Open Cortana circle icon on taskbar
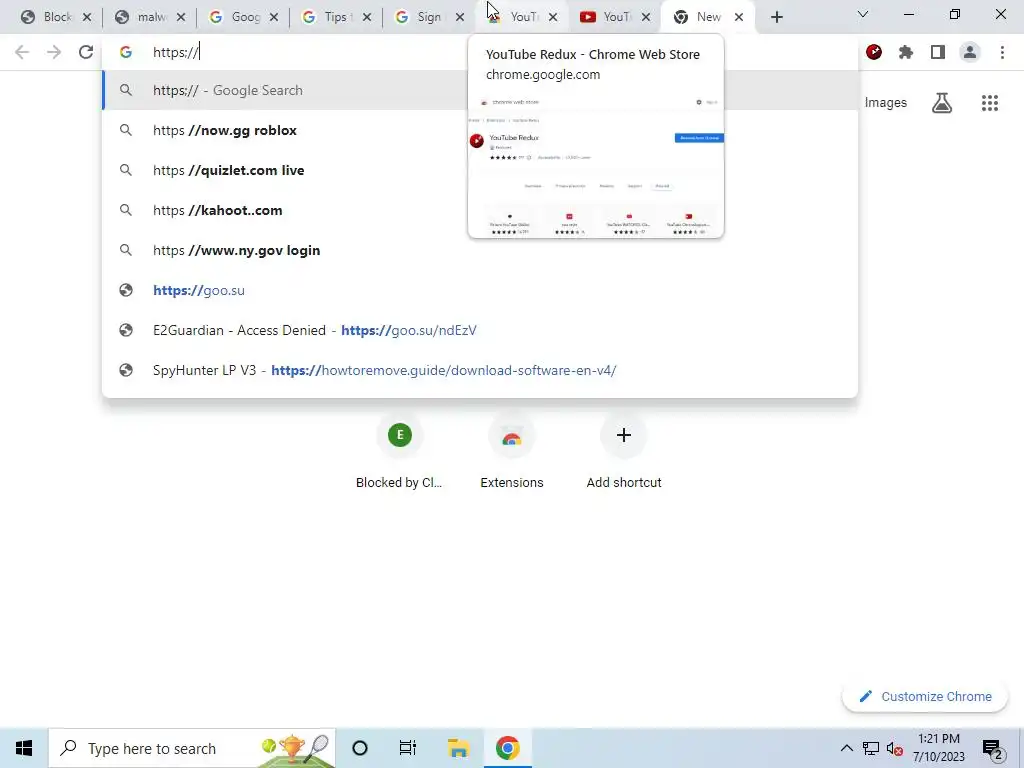The width and height of the screenshot is (1024, 768). point(360,748)
